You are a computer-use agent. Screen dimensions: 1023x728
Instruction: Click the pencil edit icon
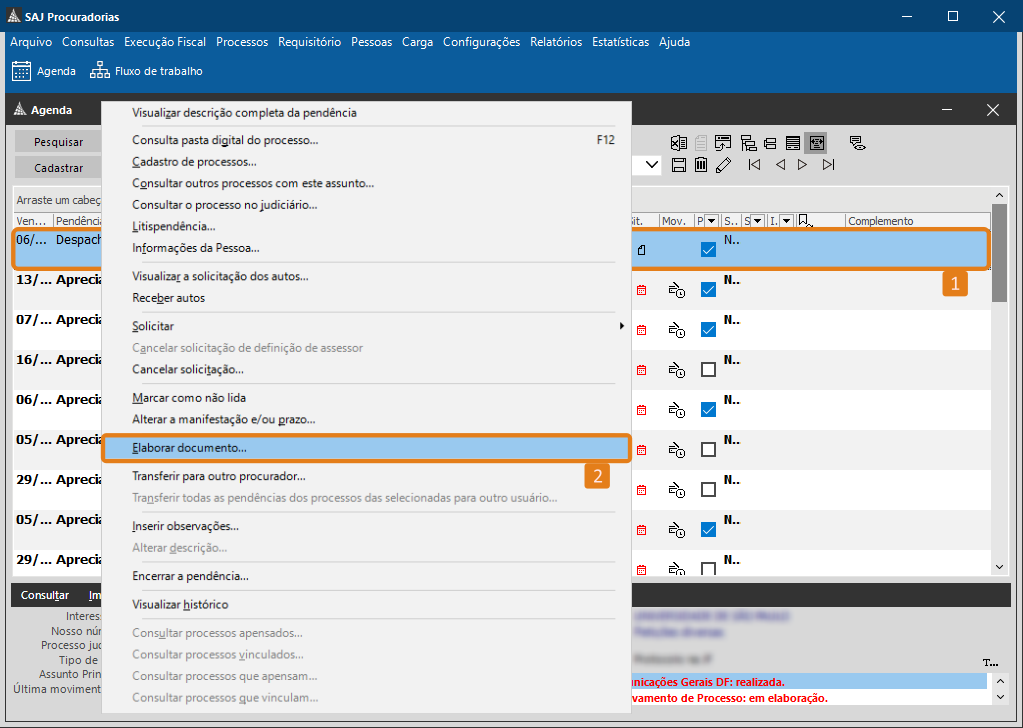tap(724, 164)
